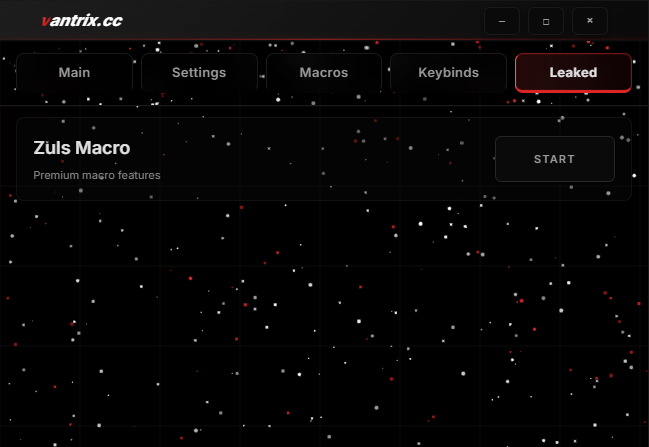649x447 pixels.
Task: Click the Premium macro features description
Action: click(x=97, y=175)
